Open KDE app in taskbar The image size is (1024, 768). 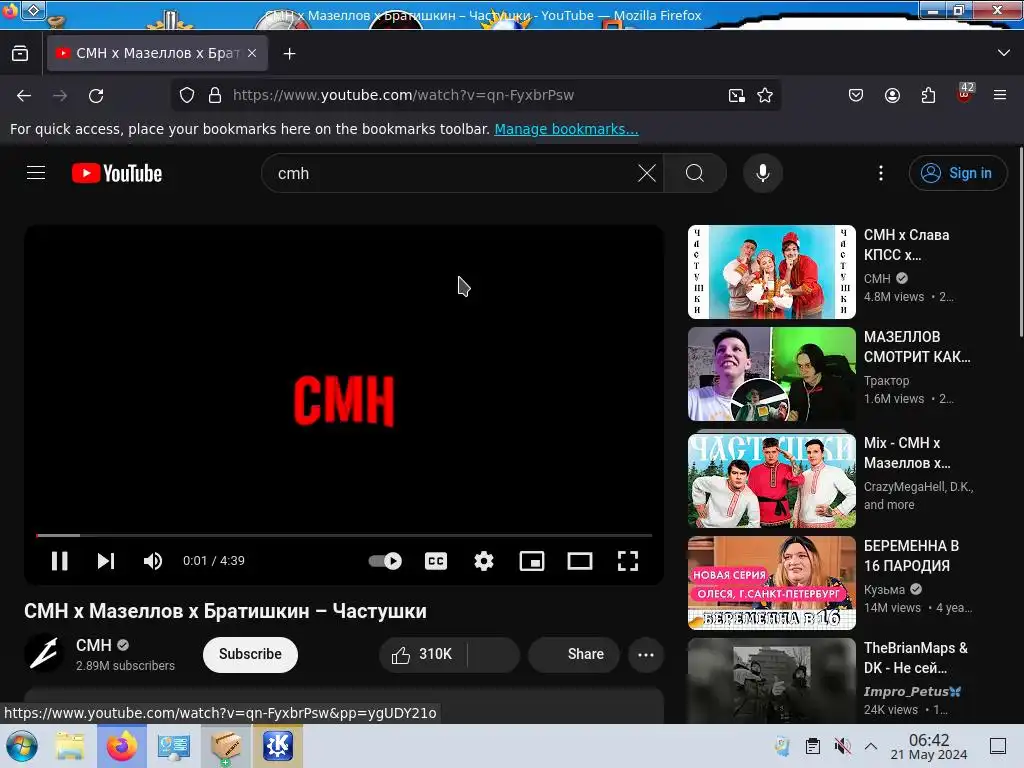278,746
